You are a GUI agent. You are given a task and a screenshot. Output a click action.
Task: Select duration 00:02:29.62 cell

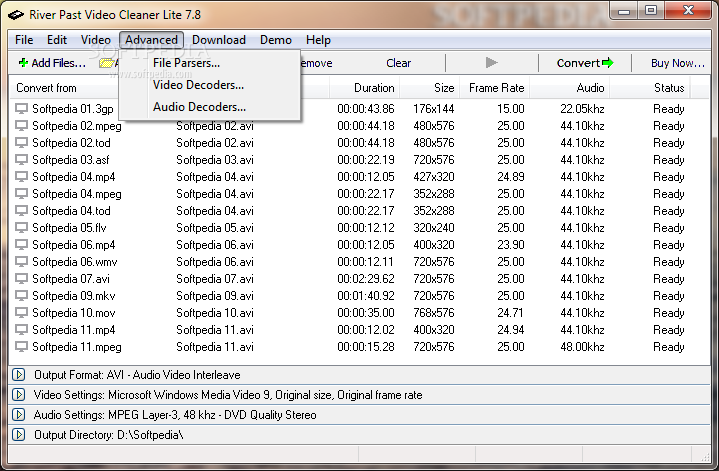point(365,279)
